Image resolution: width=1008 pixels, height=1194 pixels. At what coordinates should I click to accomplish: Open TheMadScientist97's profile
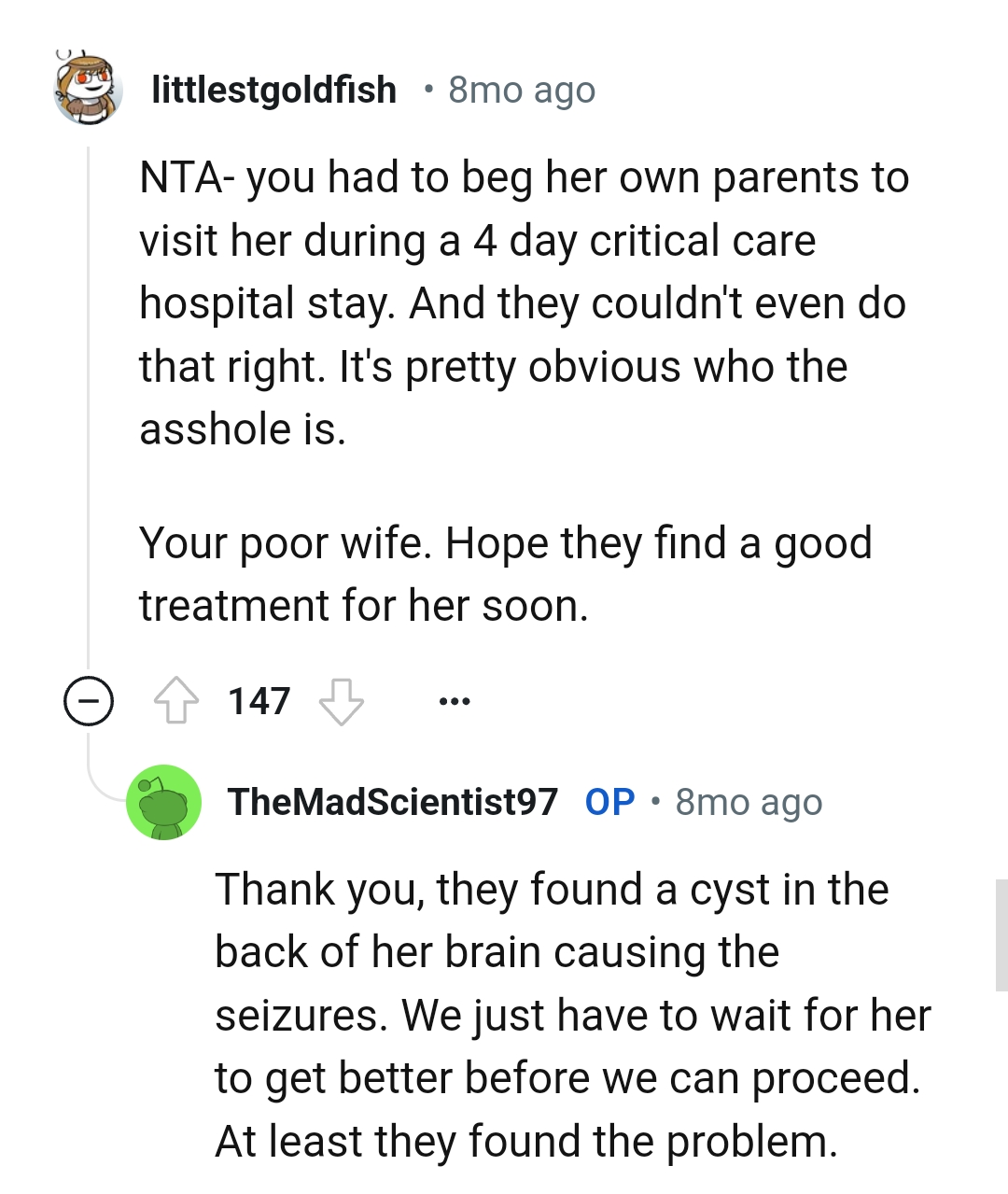click(391, 801)
